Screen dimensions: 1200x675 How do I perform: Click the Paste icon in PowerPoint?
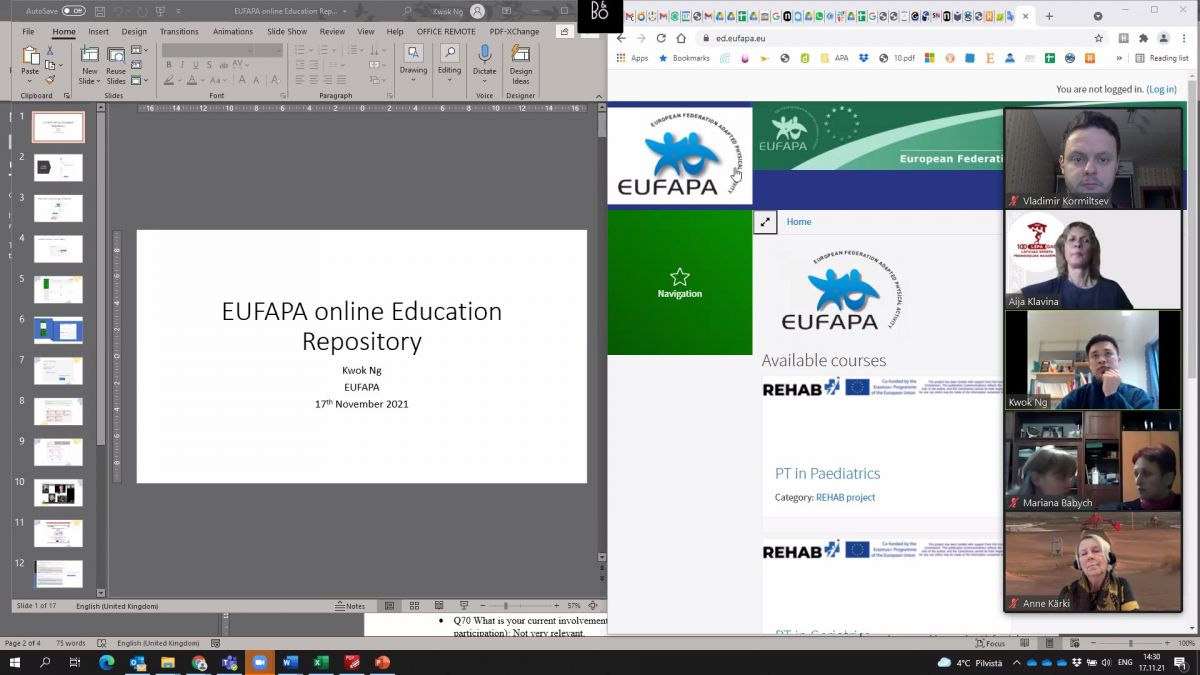[30, 55]
